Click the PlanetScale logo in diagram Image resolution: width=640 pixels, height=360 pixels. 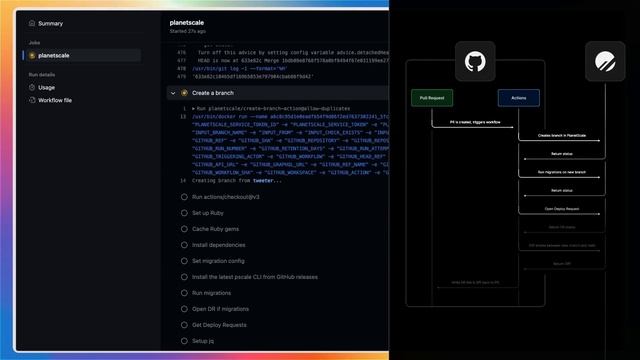605,61
